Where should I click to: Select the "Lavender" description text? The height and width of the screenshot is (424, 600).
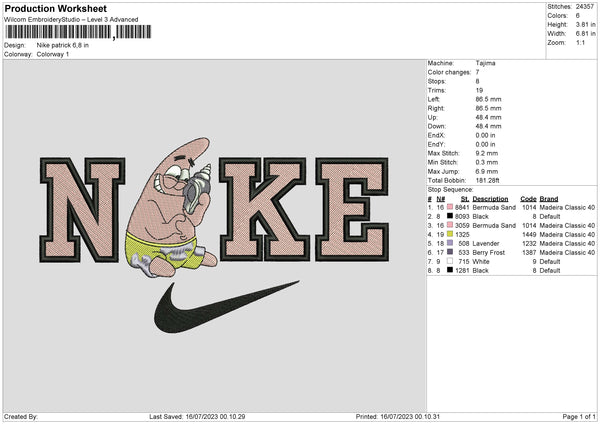(x=486, y=243)
